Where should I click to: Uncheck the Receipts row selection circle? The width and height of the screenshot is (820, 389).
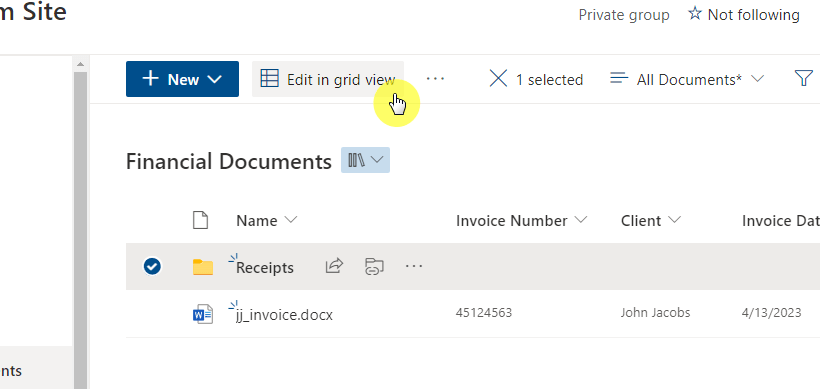click(x=152, y=267)
